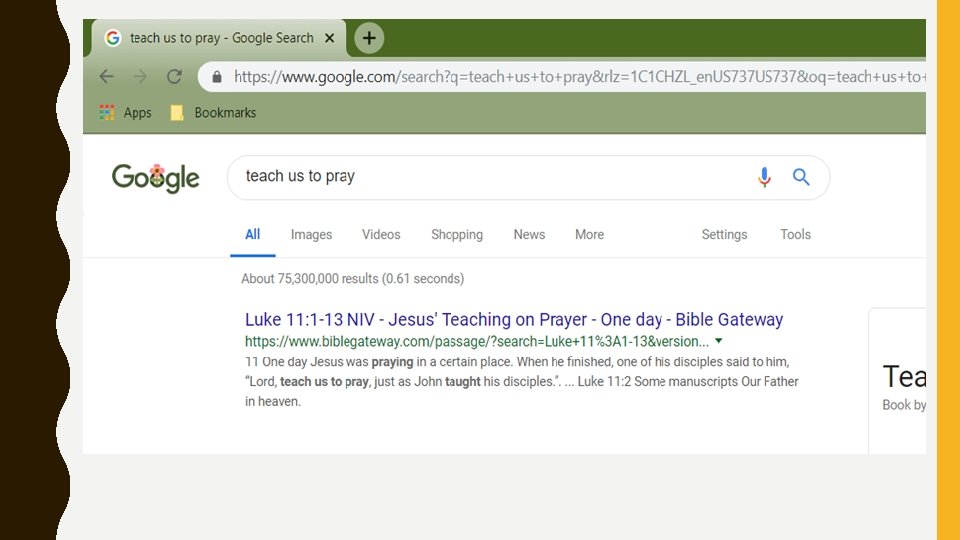The height and width of the screenshot is (540, 960).
Task: Click the address bar URL
Action: (579, 77)
